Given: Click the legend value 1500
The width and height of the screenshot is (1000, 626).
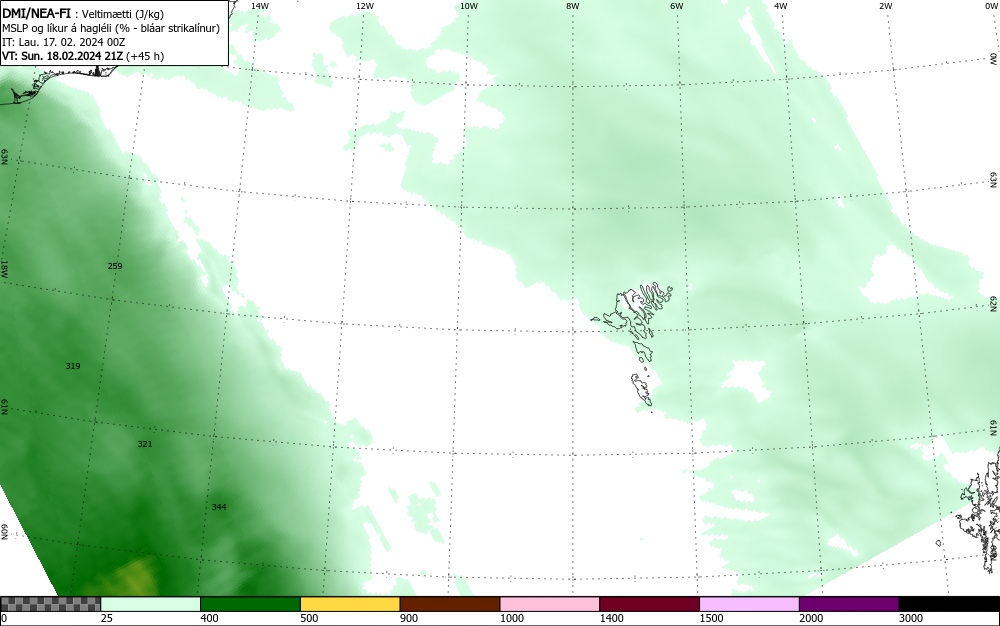Looking at the screenshot, I should pos(711,618).
